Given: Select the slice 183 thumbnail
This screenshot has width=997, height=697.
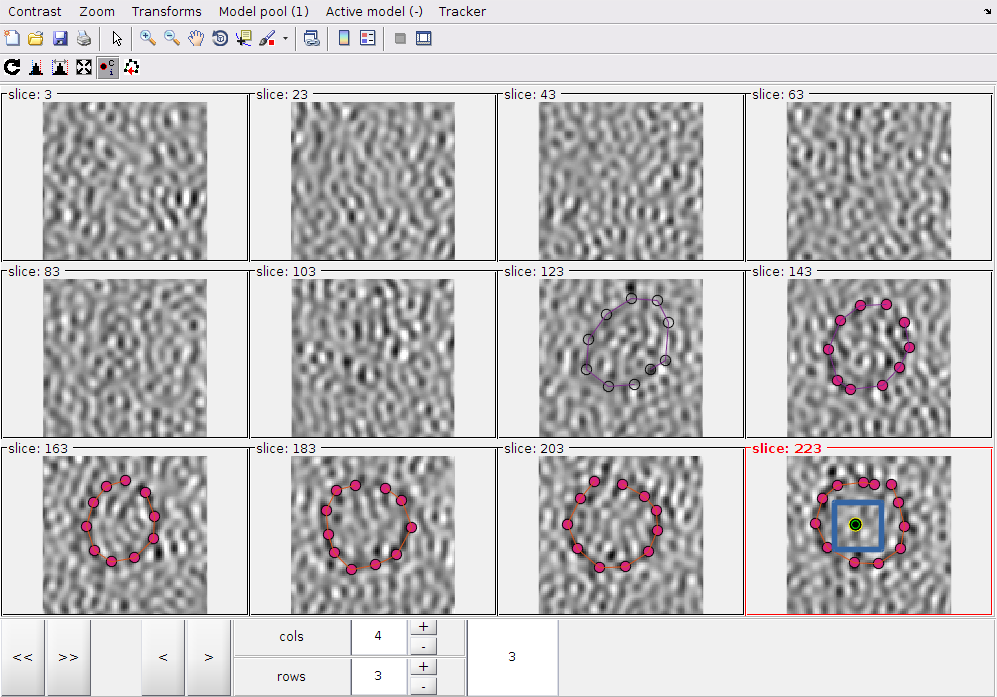Looking at the screenshot, I should click(373, 535).
